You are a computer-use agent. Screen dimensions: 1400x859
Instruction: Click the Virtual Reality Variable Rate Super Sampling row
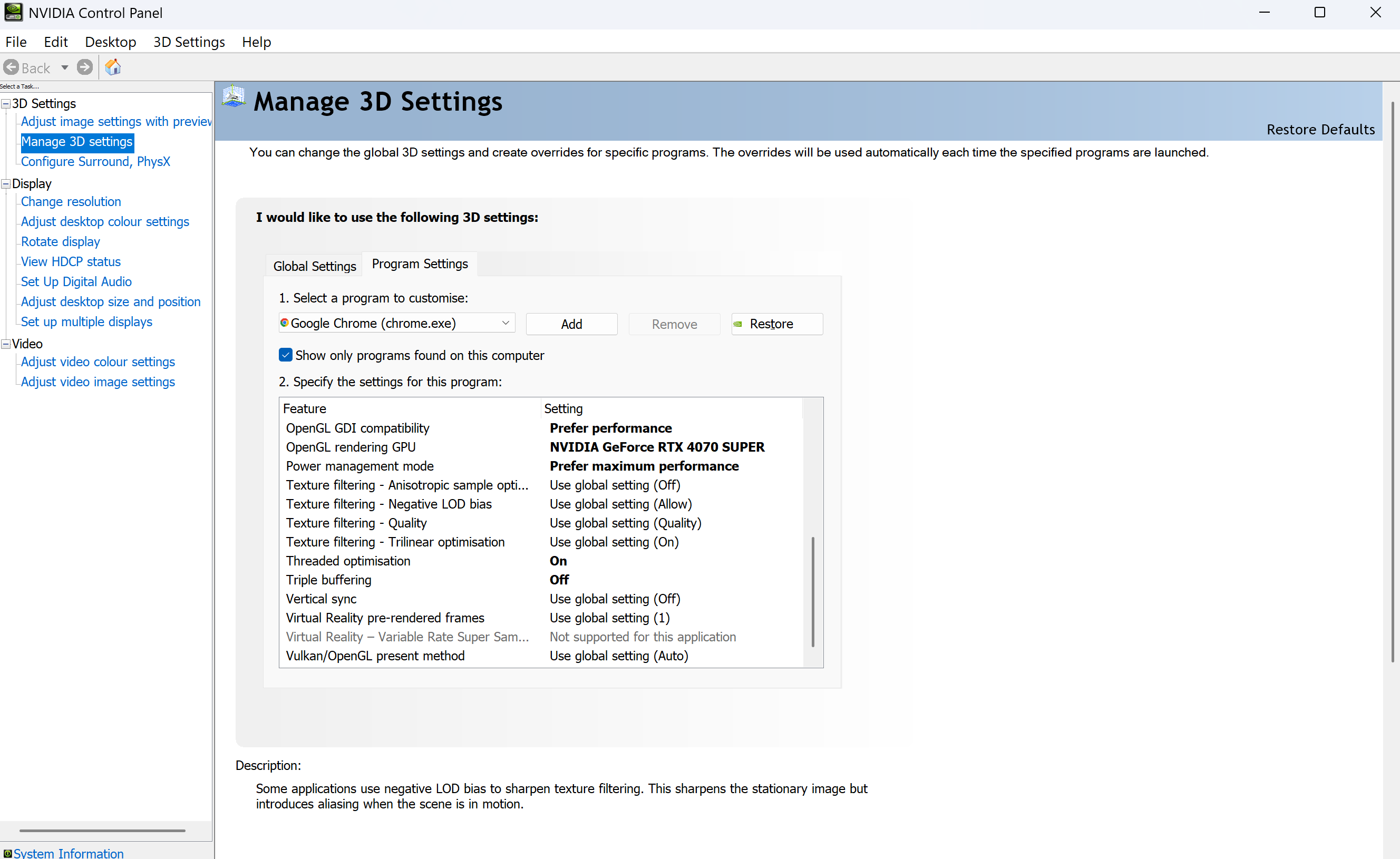(541, 637)
